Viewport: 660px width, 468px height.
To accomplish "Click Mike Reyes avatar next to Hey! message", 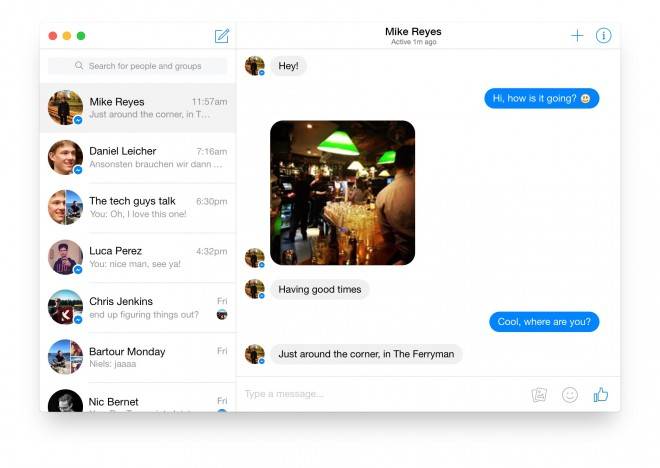I will 255,66.
